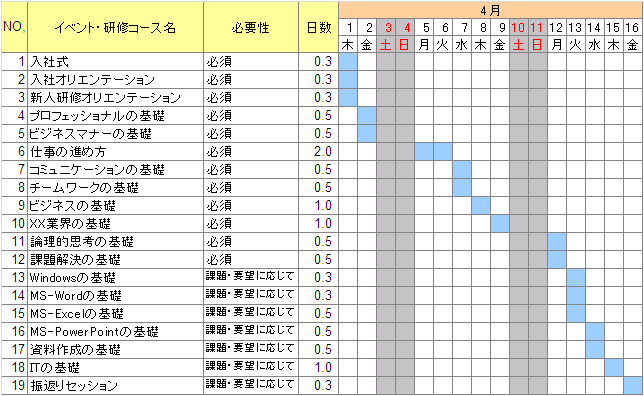Select the 入社オリエンテーション cell
Screen dimensions: 644x396
point(115,80)
